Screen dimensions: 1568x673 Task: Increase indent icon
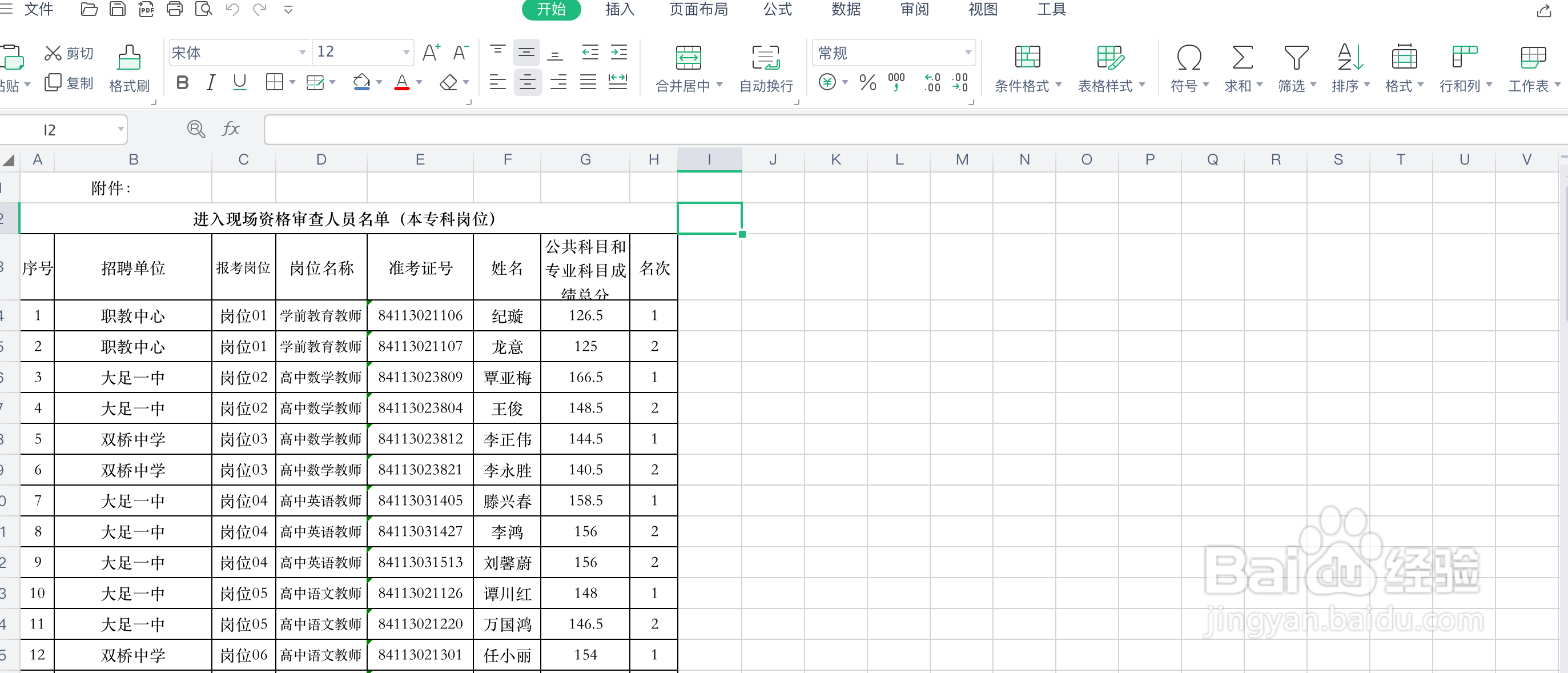(x=619, y=53)
